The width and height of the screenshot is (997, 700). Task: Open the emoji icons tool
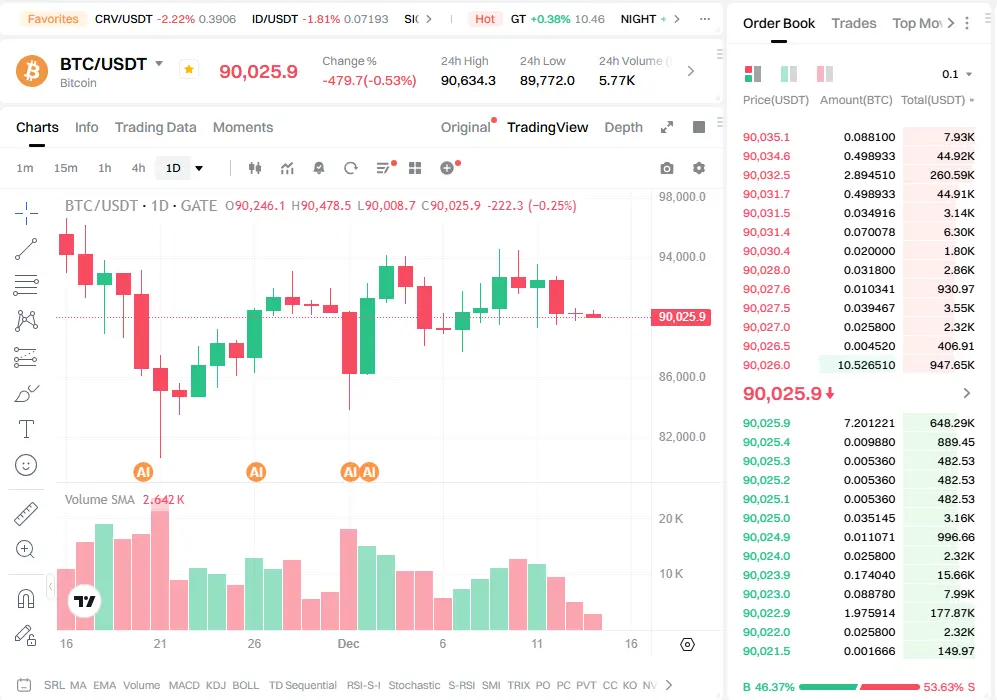[26, 465]
